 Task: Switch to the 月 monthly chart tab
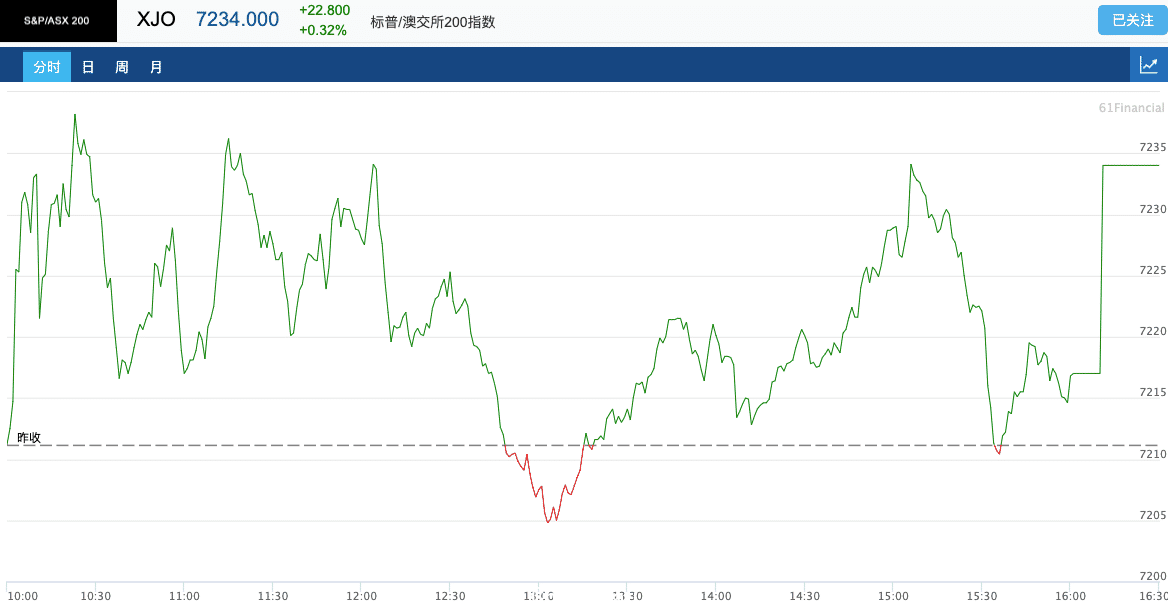(x=156, y=67)
